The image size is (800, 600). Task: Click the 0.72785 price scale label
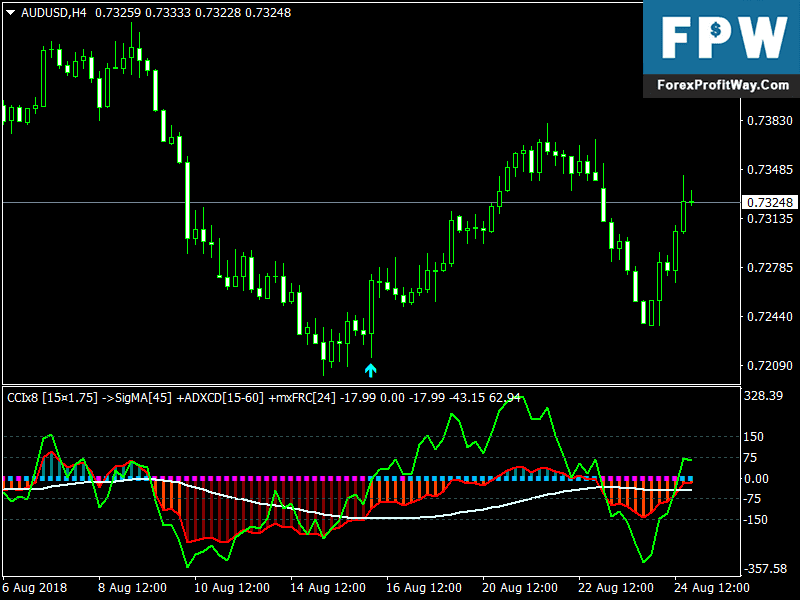point(769,268)
